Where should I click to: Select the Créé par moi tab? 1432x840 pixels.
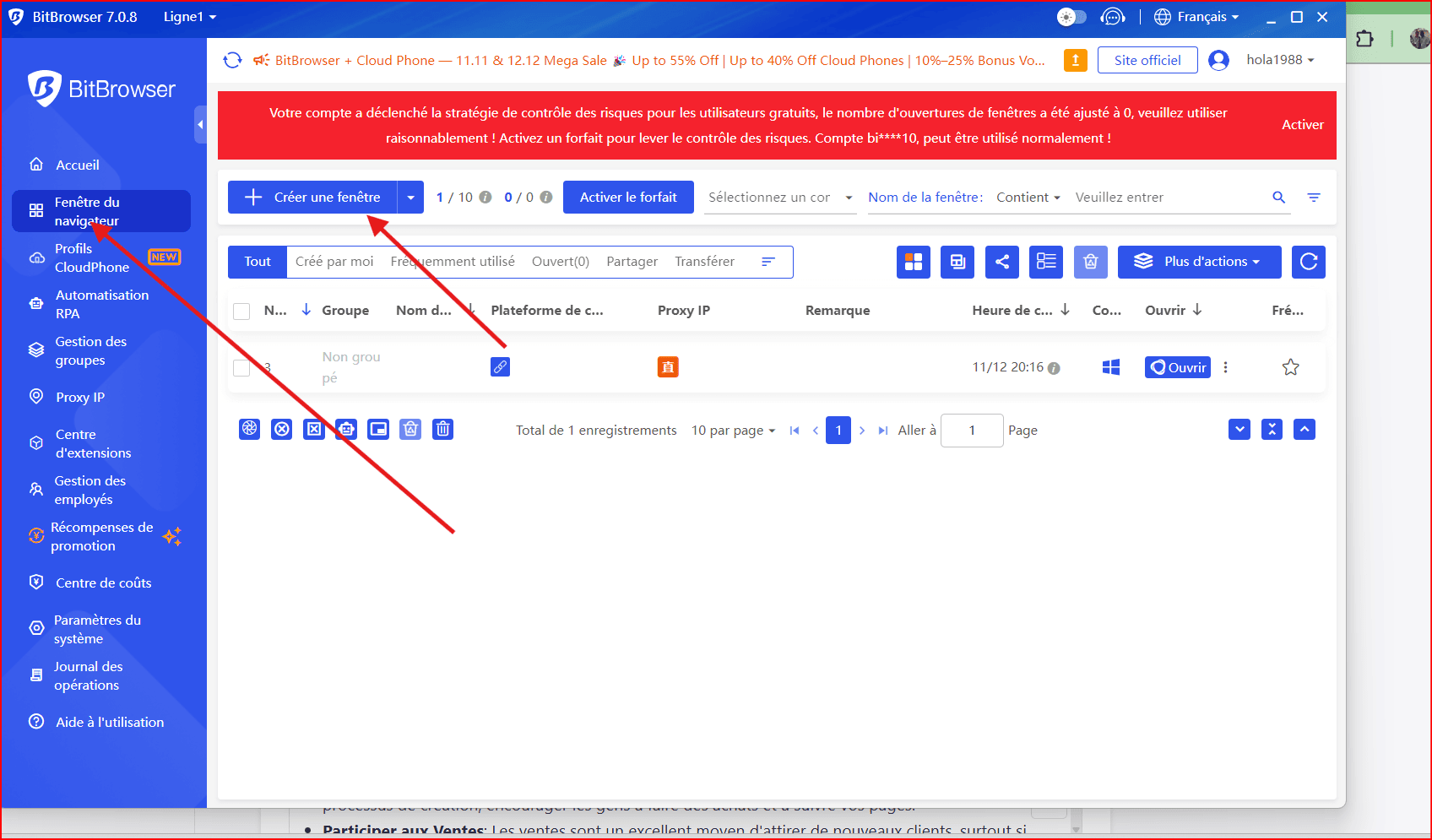tap(334, 262)
